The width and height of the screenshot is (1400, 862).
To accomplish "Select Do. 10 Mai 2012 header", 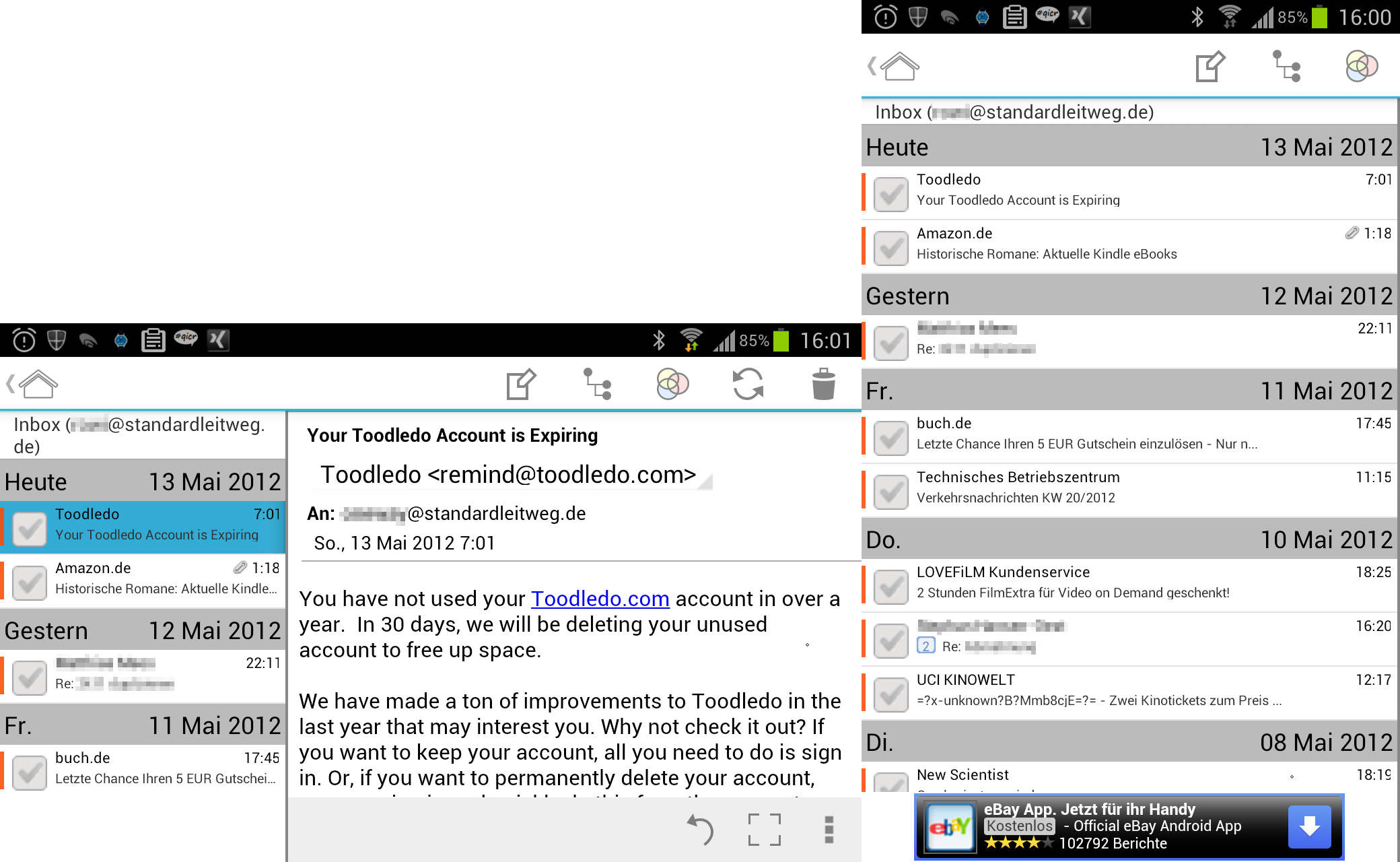I will 1131,539.
